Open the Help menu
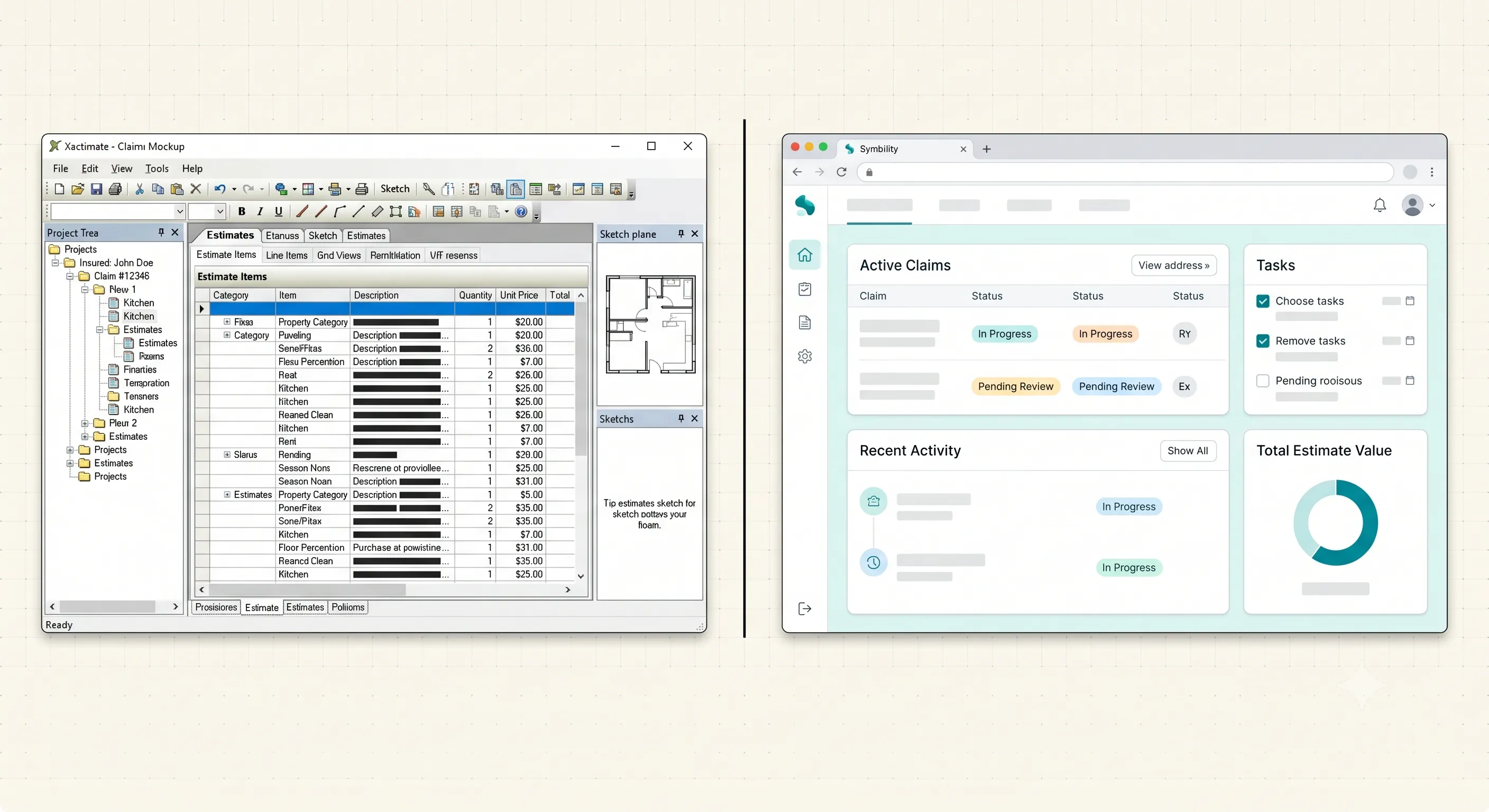 point(192,169)
